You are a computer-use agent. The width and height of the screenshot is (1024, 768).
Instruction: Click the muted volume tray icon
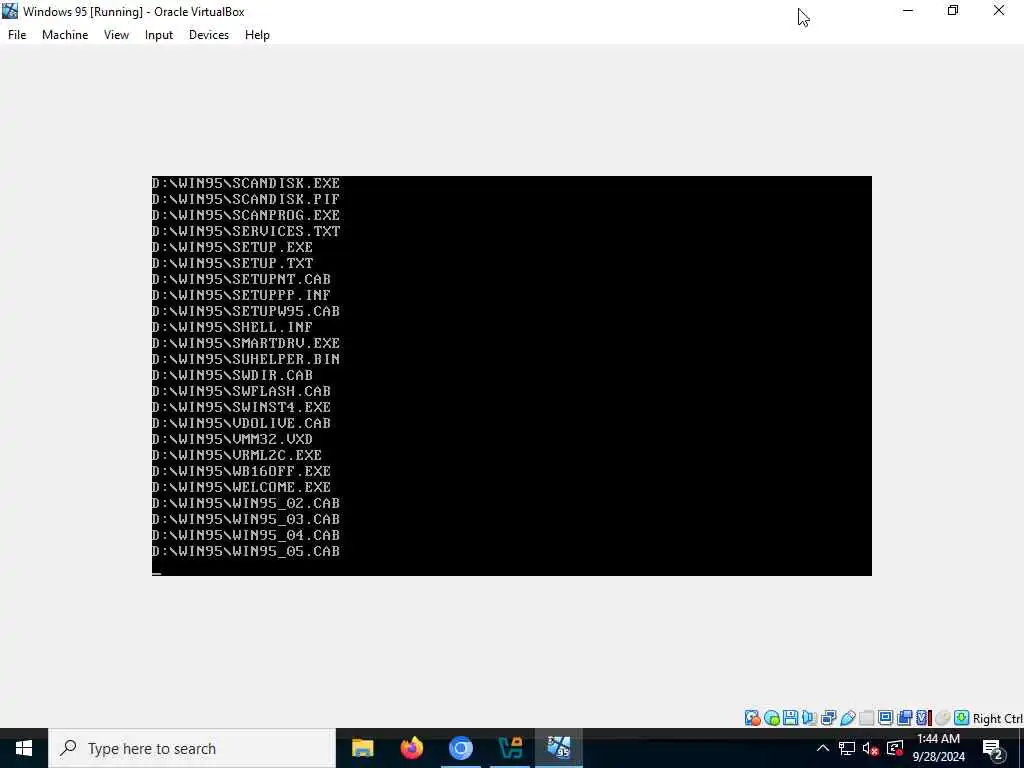871,748
